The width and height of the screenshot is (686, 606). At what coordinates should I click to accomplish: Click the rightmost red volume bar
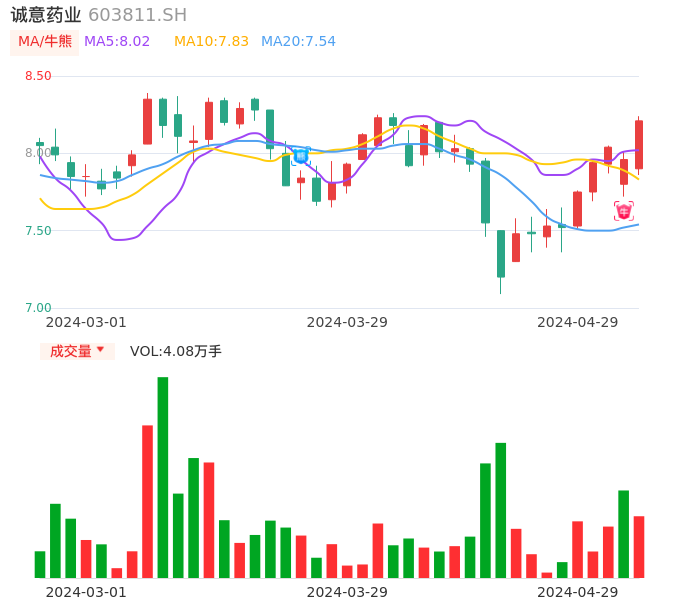(x=639, y=547)
